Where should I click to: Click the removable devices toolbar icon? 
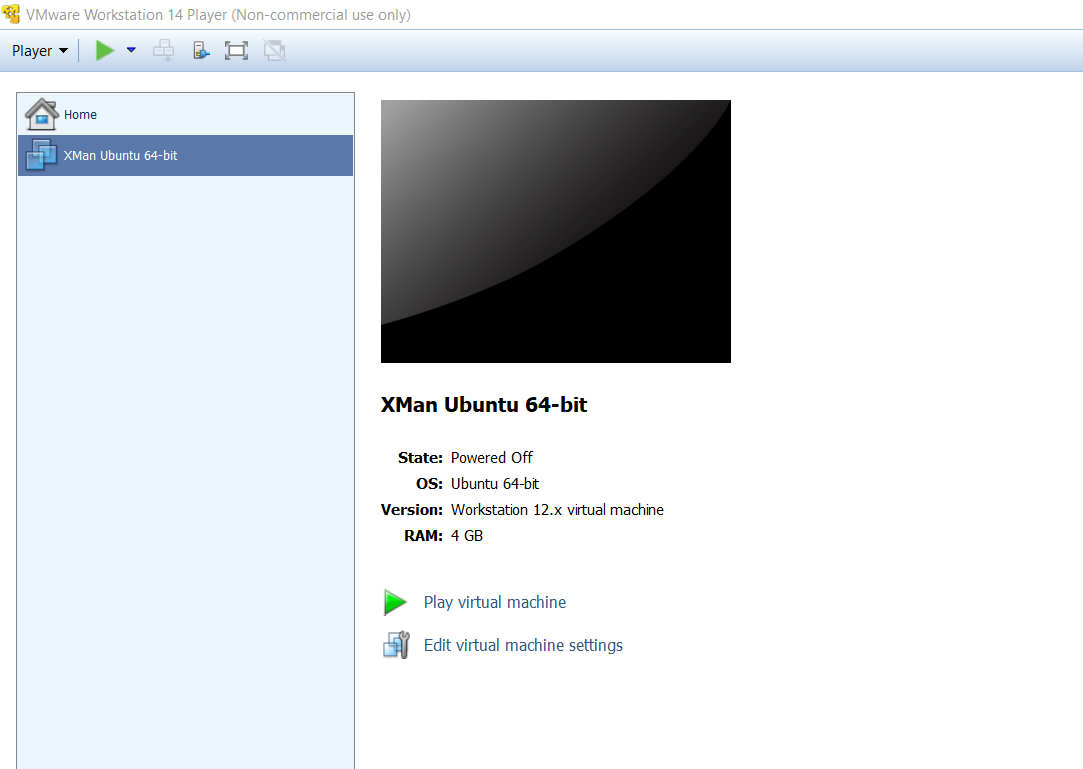(200, 50)
